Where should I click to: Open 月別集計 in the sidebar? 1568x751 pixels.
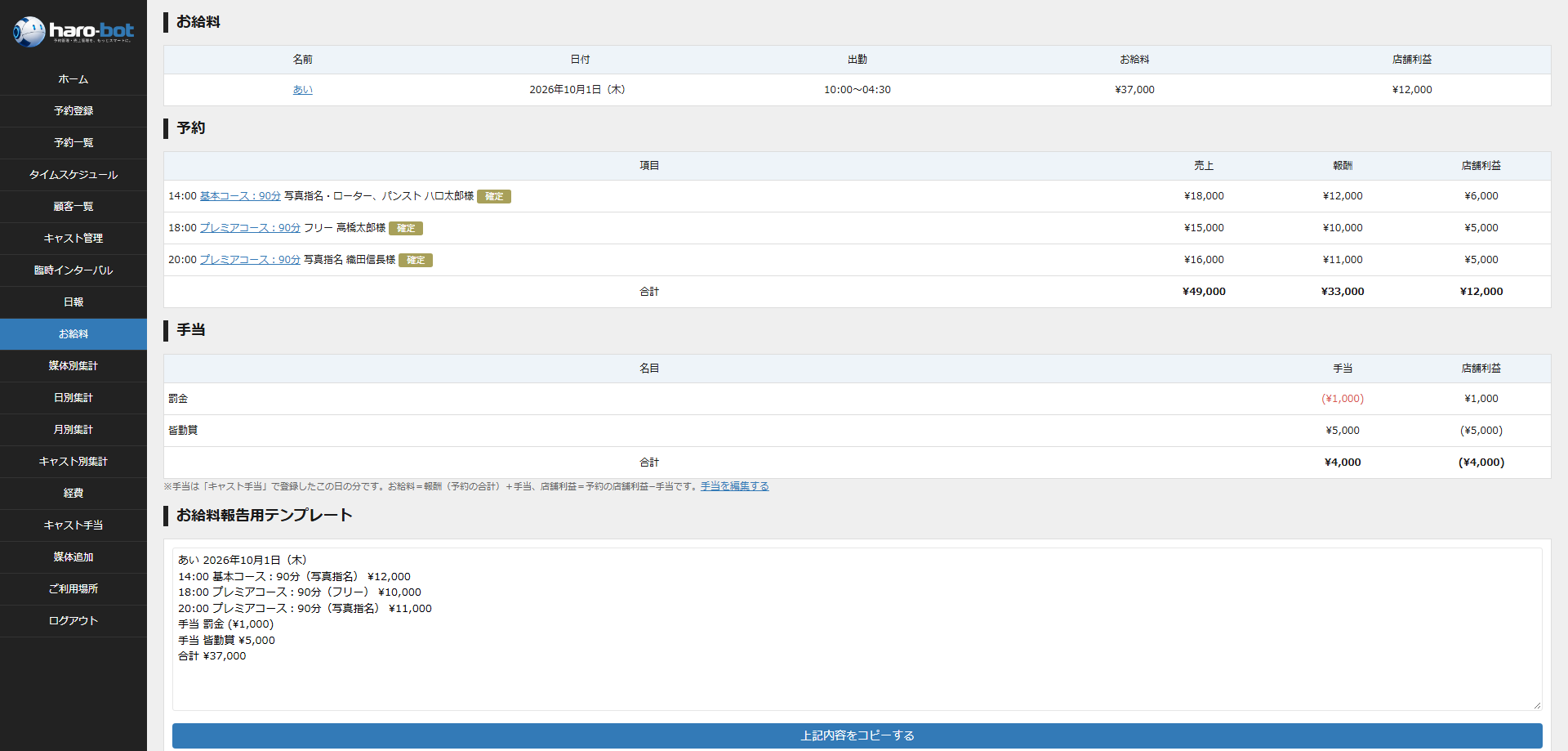pos(73,430)
